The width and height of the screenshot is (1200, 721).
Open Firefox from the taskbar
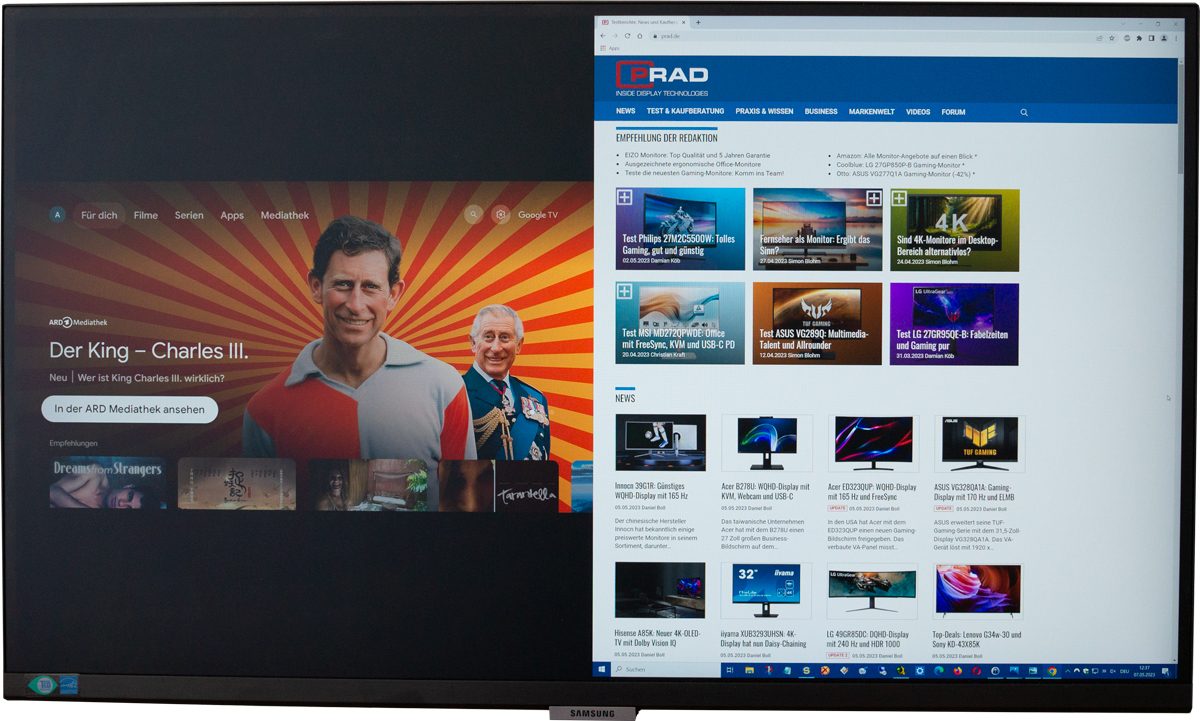(x=957, y=671)
